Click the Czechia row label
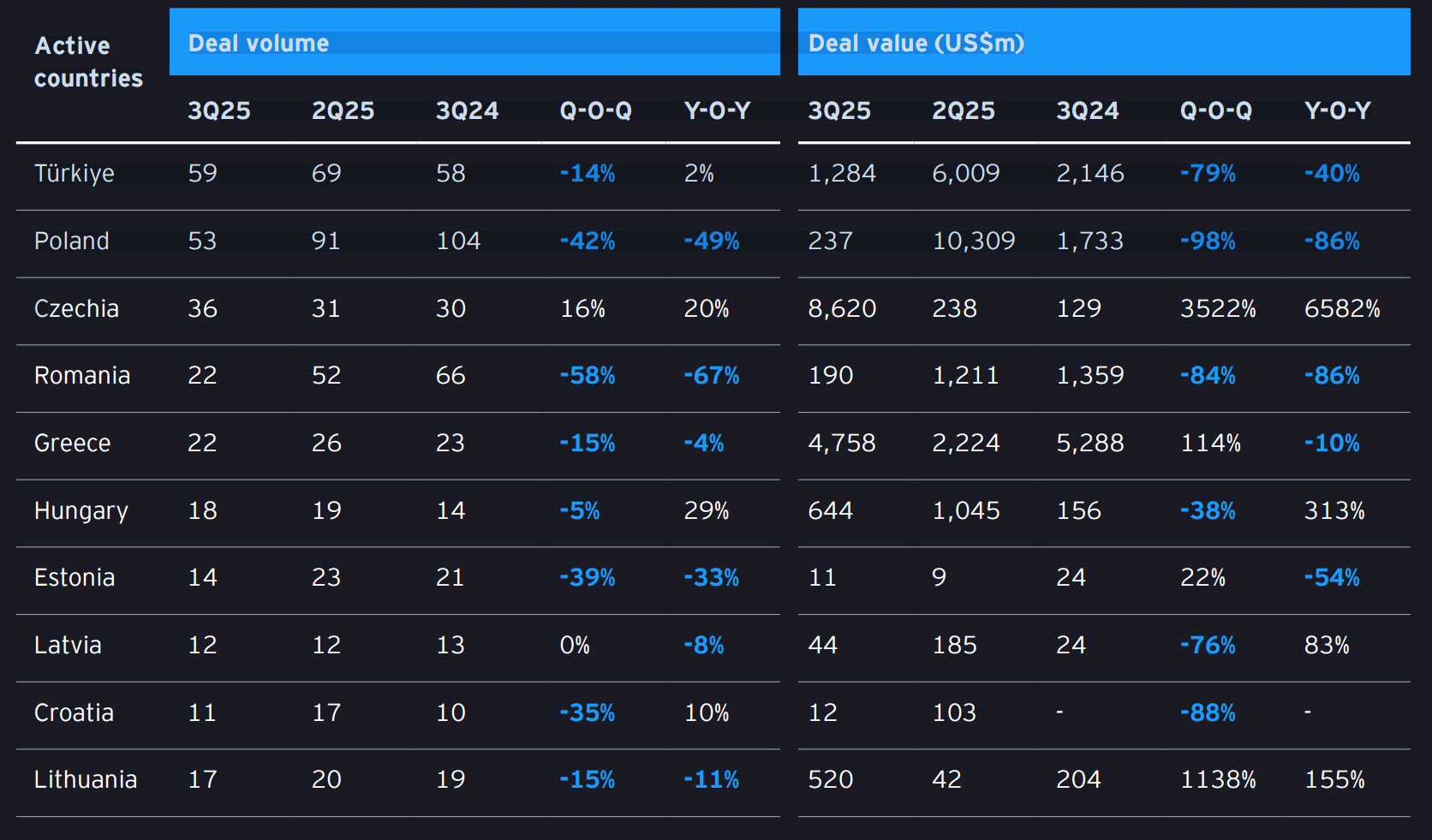Screen dimensions: 1432x840 tap(76, 309)
